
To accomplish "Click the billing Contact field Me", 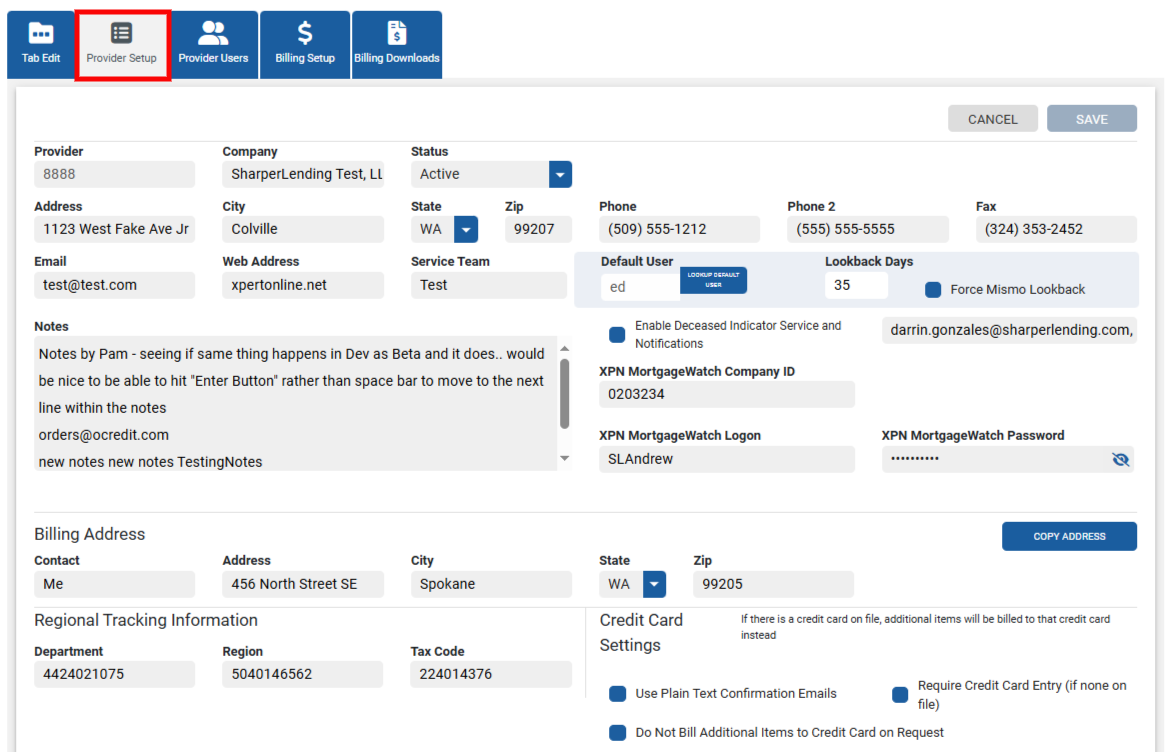I will [114, 584].
